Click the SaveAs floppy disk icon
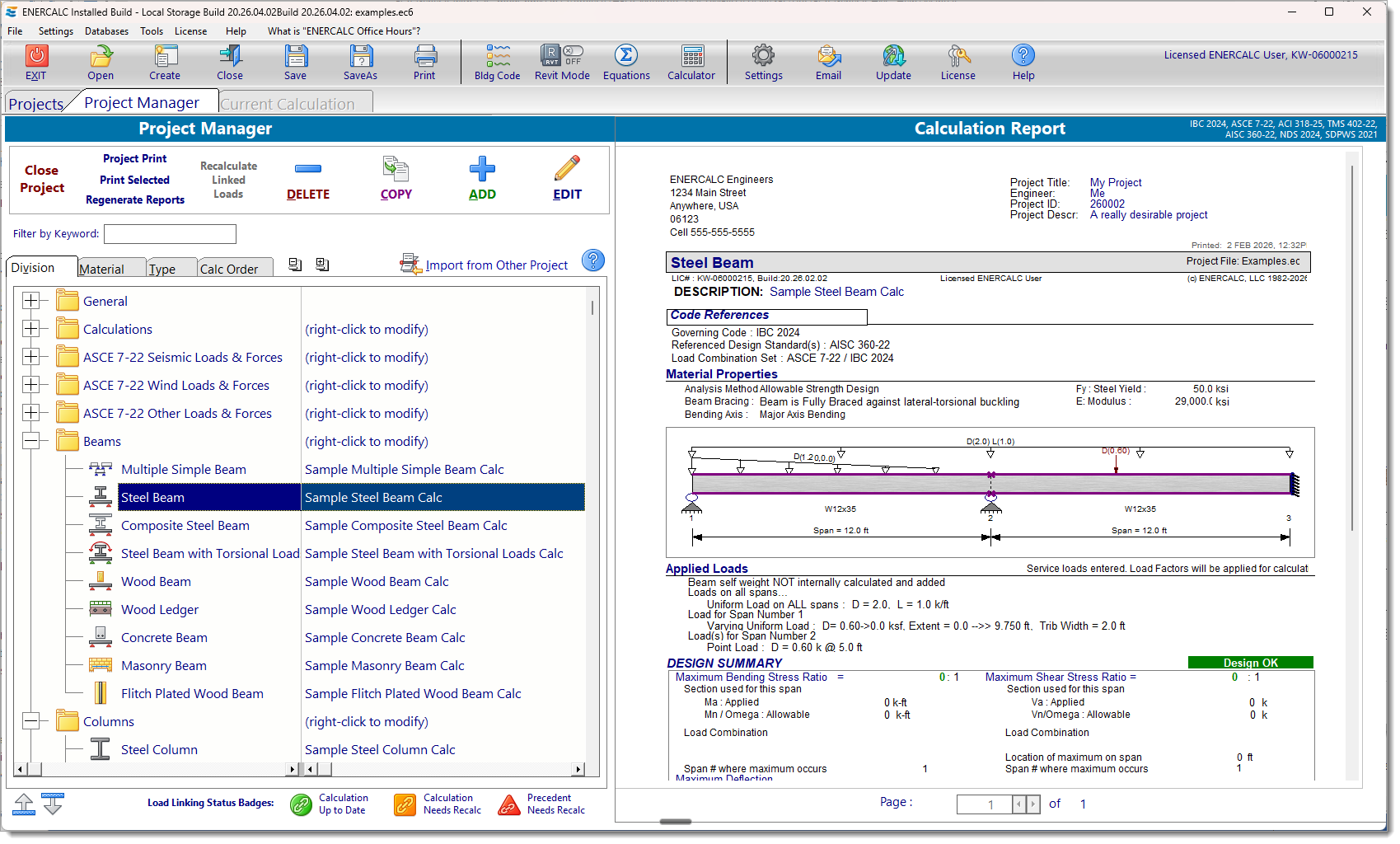The height and width of the screenshot is (844, 1400). click(360, 56)
